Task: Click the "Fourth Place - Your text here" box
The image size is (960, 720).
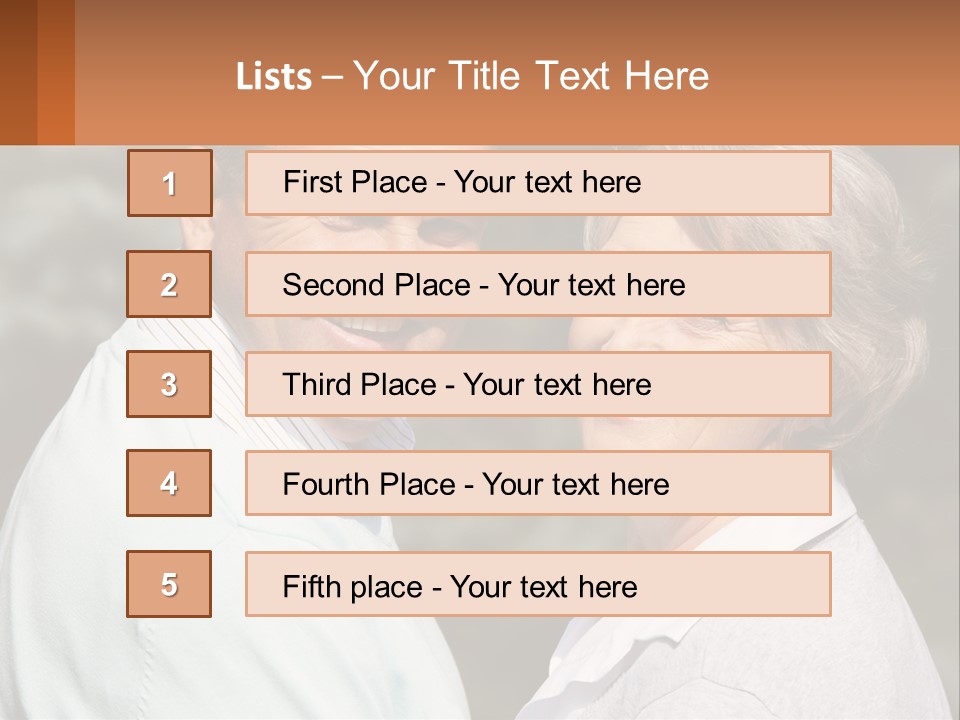Action: (x=538, y=484)
